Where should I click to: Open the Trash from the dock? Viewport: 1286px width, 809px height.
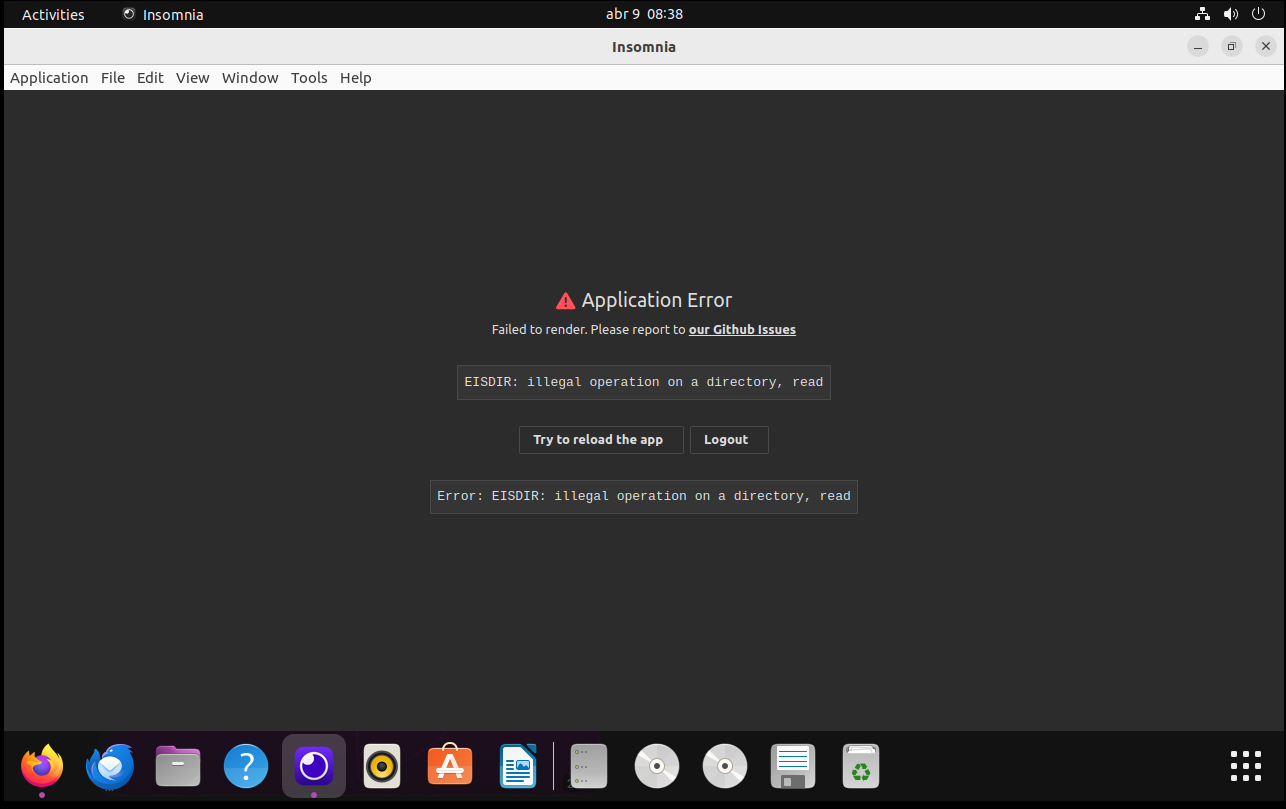pos(861,767)
